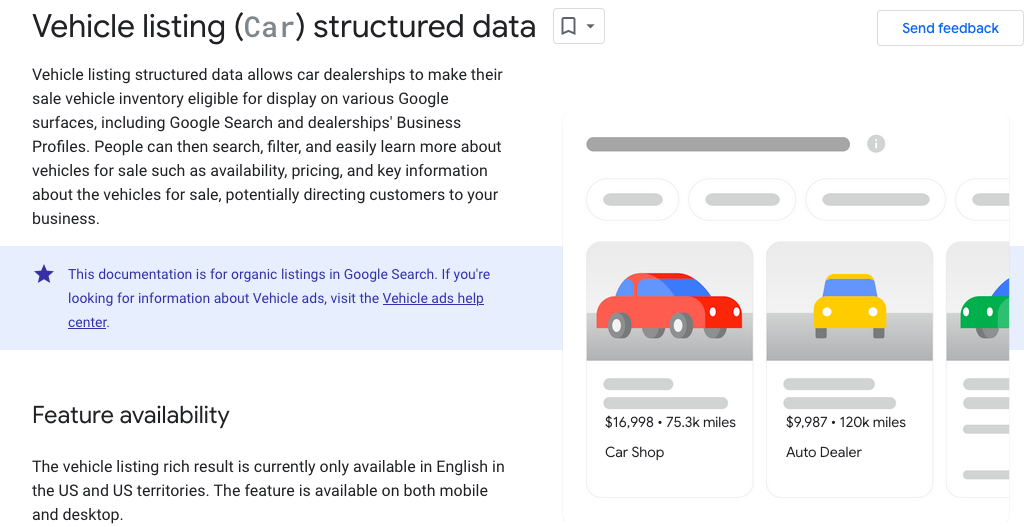Click the gray search bar placeholder

coord(717,144)
